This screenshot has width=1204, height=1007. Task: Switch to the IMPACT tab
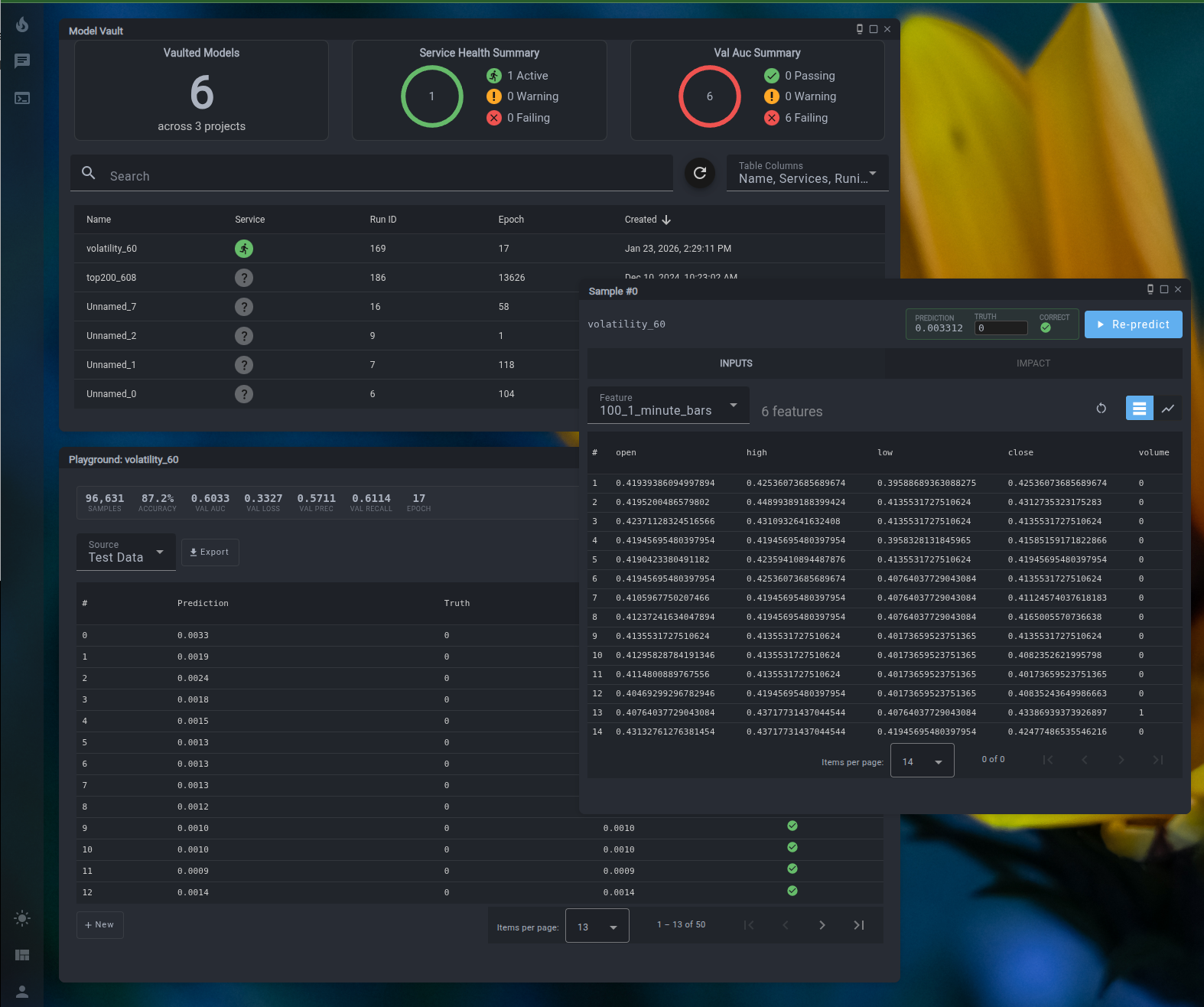point(1033,363)
